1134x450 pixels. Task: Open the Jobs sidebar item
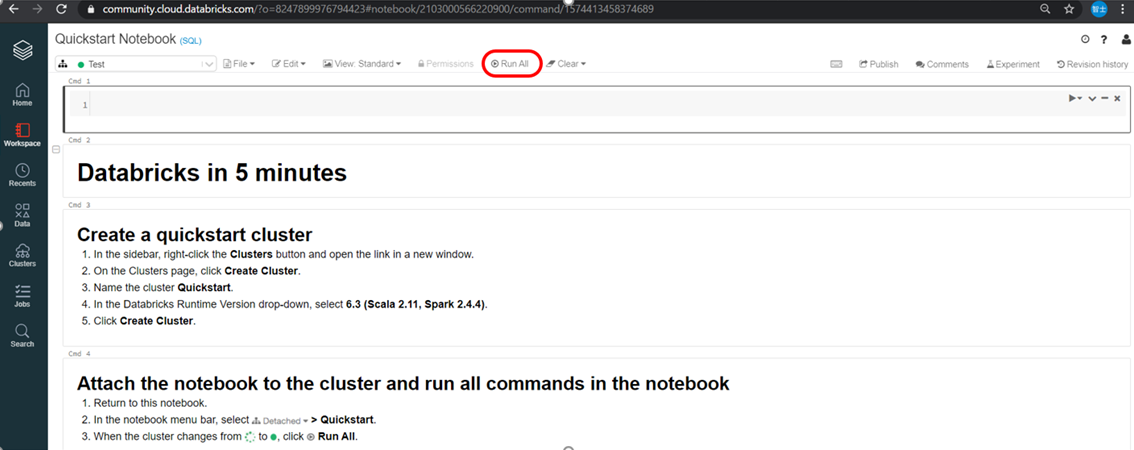(22, 295)
